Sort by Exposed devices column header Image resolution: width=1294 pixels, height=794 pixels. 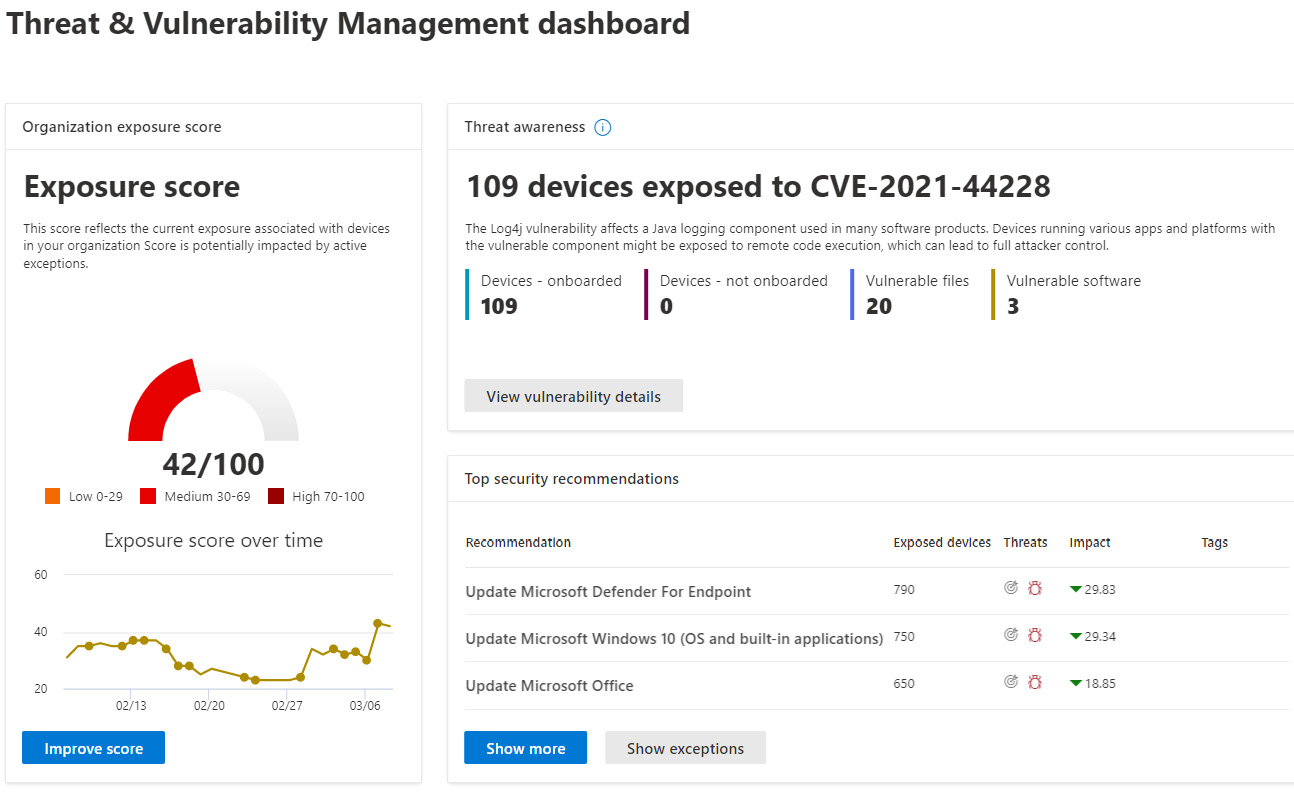click(x=942, y=542)
